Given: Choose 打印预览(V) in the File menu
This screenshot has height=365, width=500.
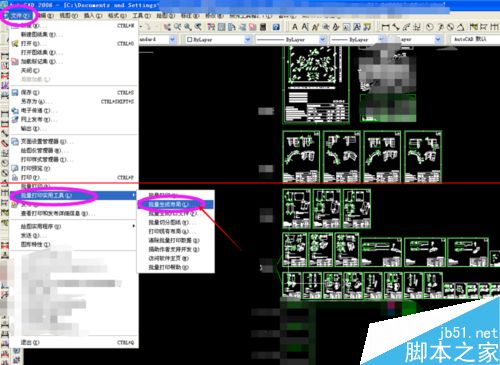Looking at the screenshot, I should pyautogui.click(x=73, y=168).
